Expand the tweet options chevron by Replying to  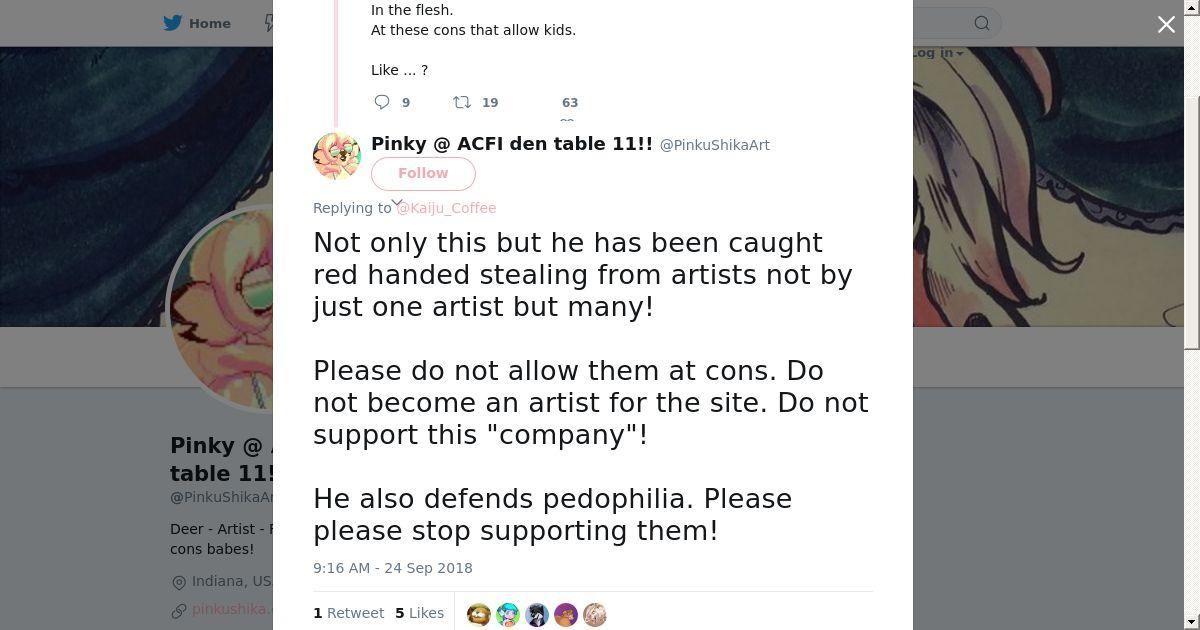pos(397,202)
